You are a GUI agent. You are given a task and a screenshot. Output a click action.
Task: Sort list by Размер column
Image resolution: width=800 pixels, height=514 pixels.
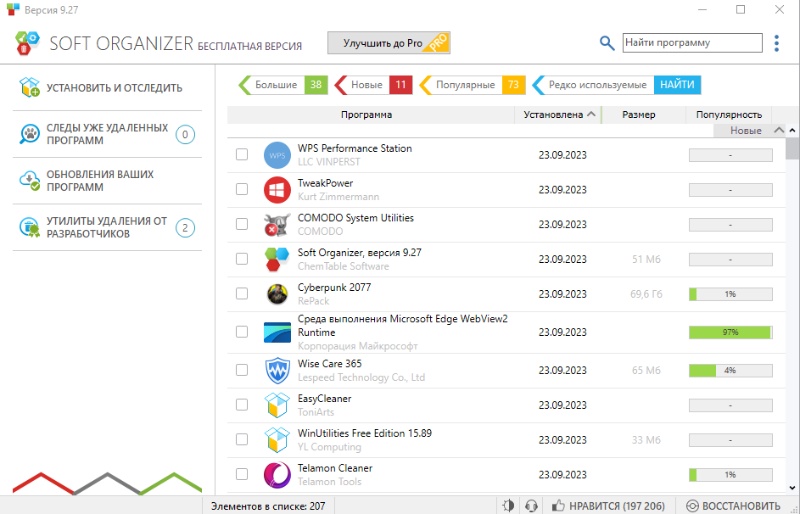point(638,115)
